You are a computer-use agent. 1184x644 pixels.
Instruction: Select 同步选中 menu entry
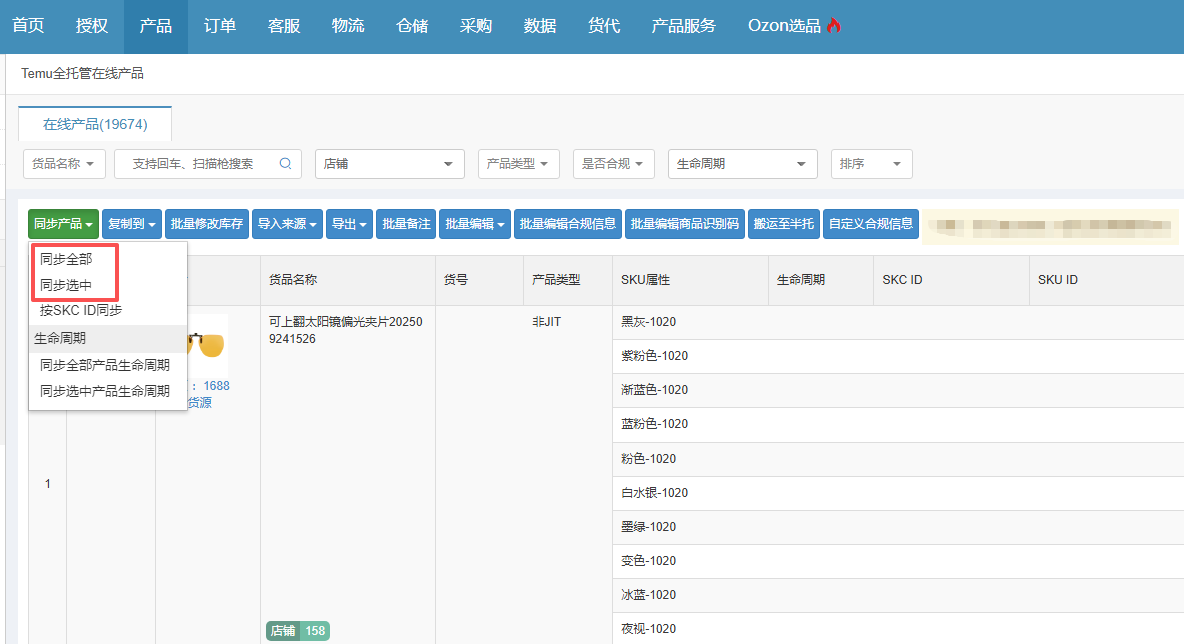tap(66, 285)
